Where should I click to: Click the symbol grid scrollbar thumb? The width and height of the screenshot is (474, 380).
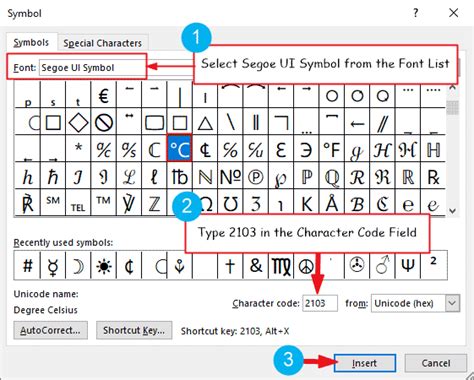452,107
